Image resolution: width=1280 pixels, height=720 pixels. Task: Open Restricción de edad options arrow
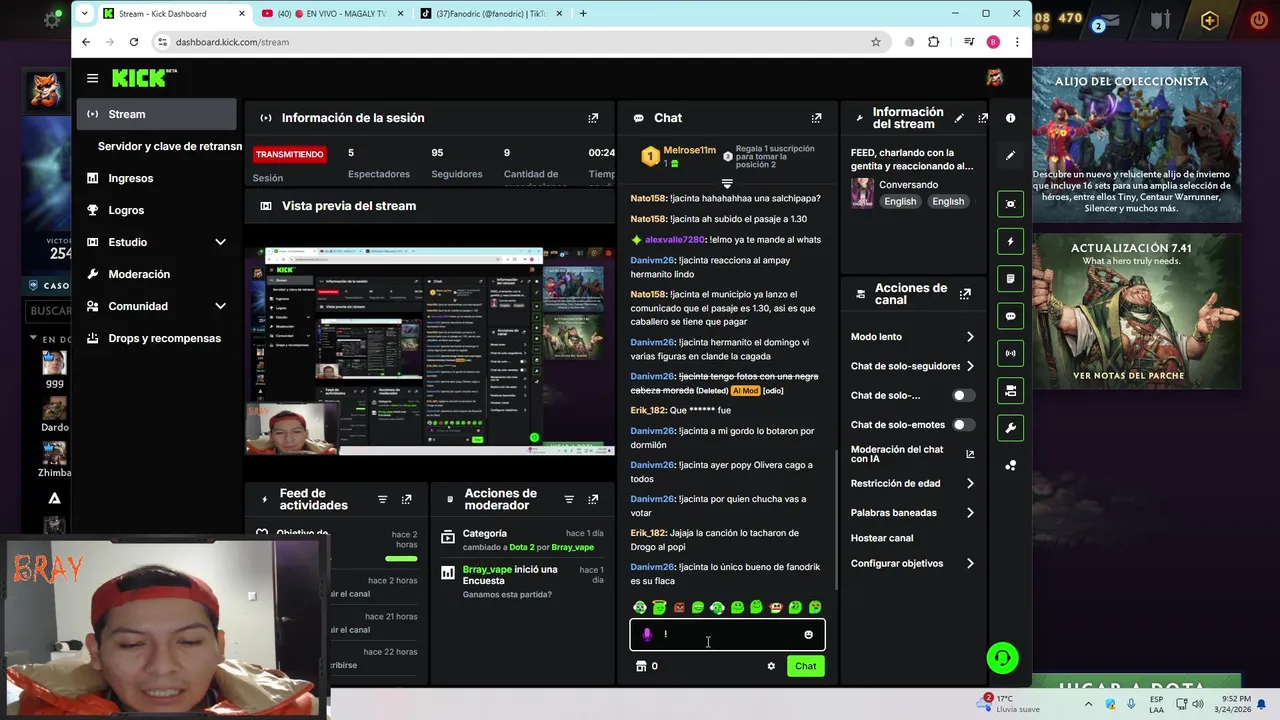pos(970,483)
